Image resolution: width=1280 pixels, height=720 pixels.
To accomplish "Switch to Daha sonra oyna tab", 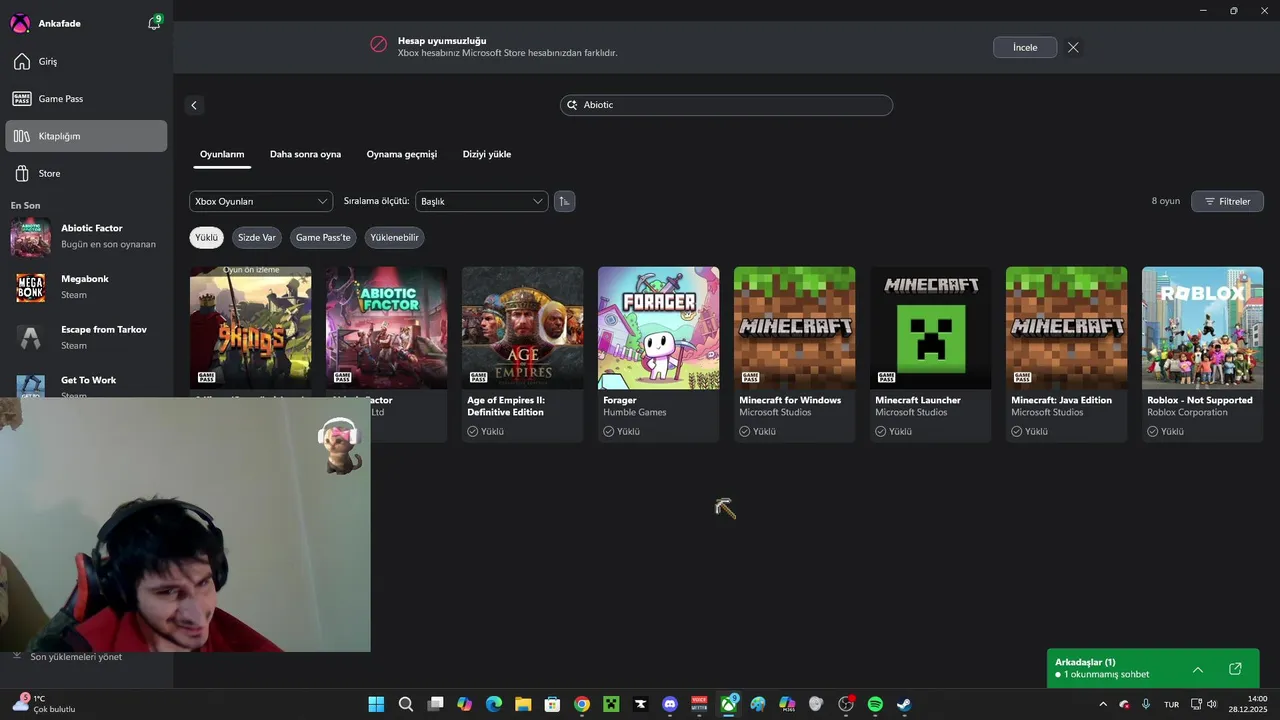I will [x=305, y=154].
